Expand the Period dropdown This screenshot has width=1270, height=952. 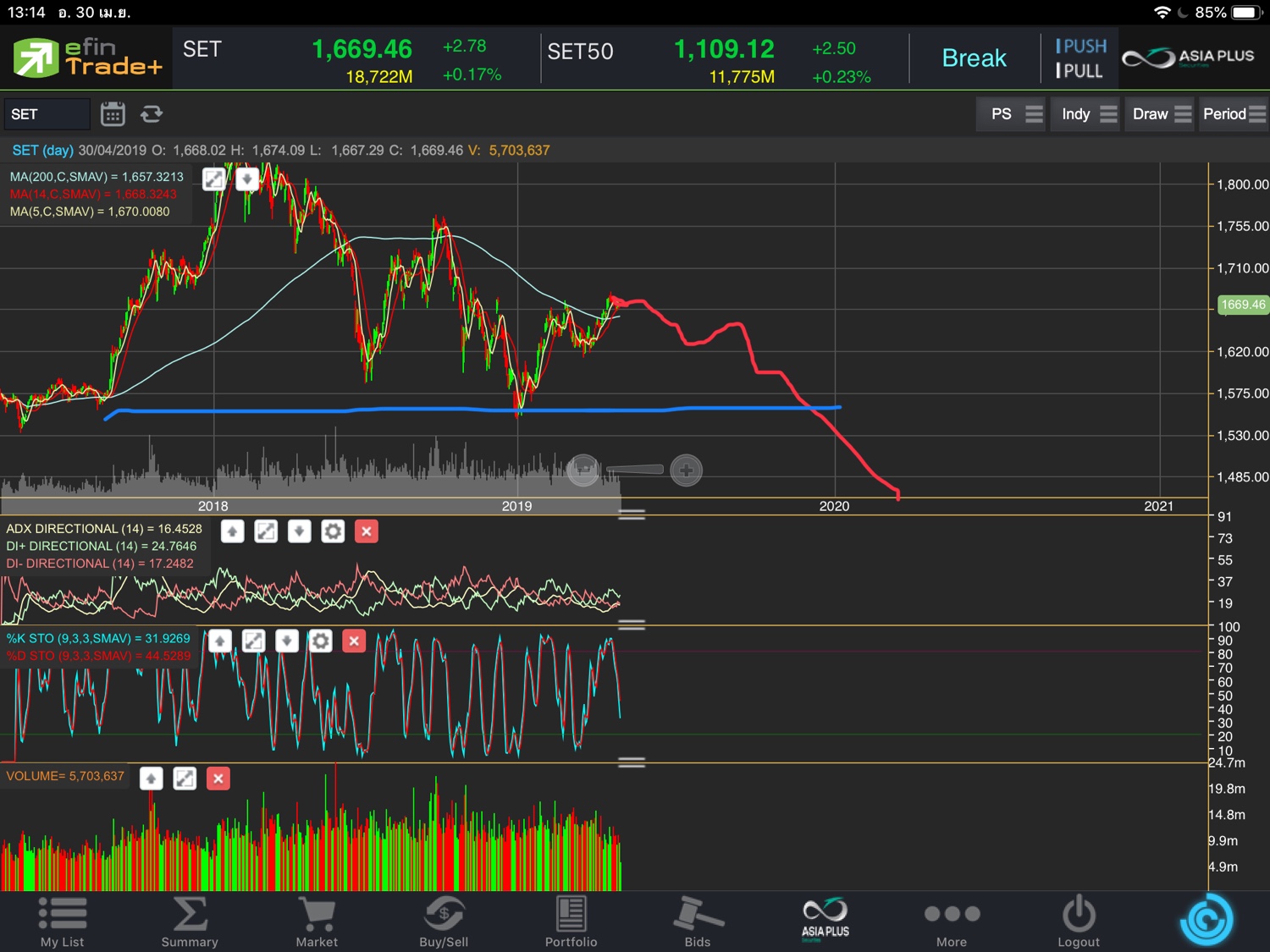coord(1234,114)
